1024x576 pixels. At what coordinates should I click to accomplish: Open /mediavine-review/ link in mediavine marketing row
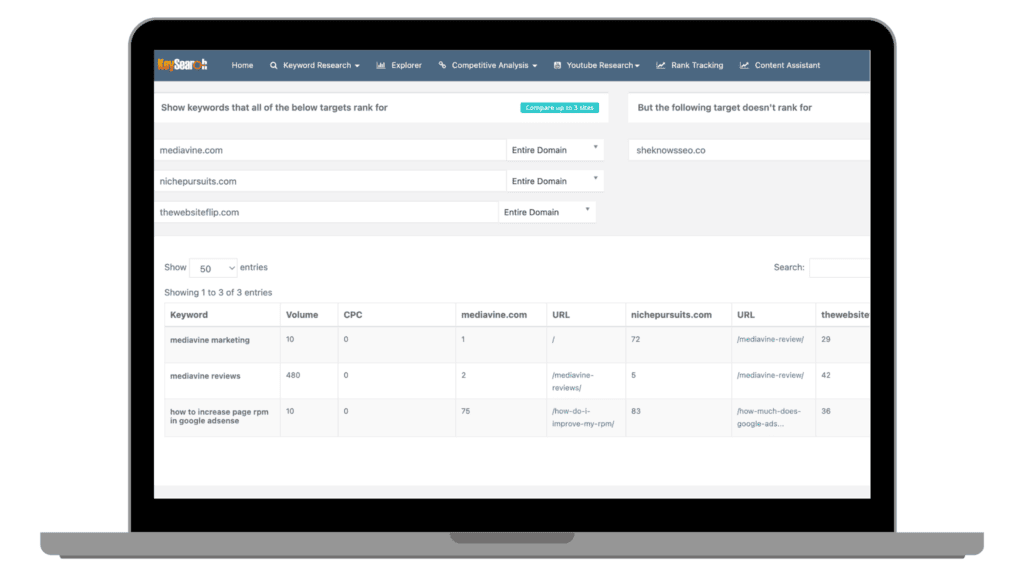click(771, 340)
